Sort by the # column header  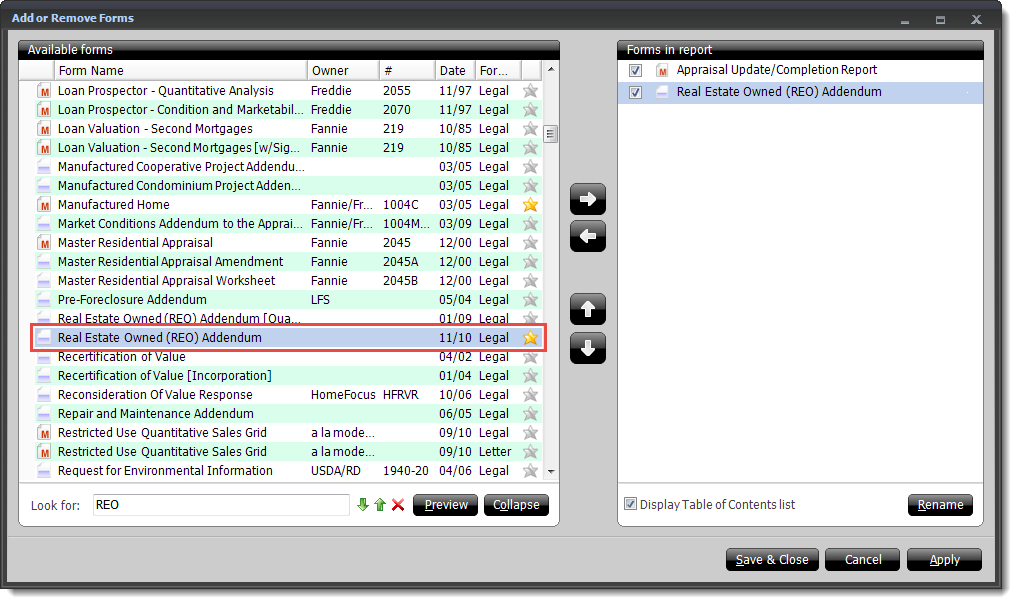[407, 70]
